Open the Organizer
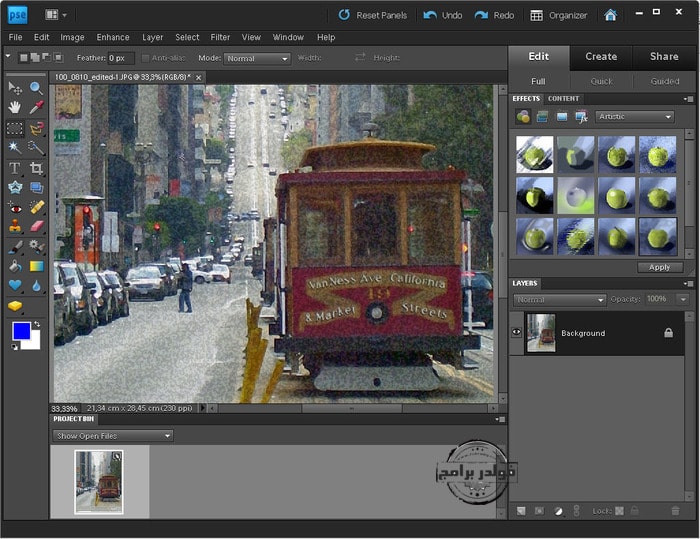 558,15
